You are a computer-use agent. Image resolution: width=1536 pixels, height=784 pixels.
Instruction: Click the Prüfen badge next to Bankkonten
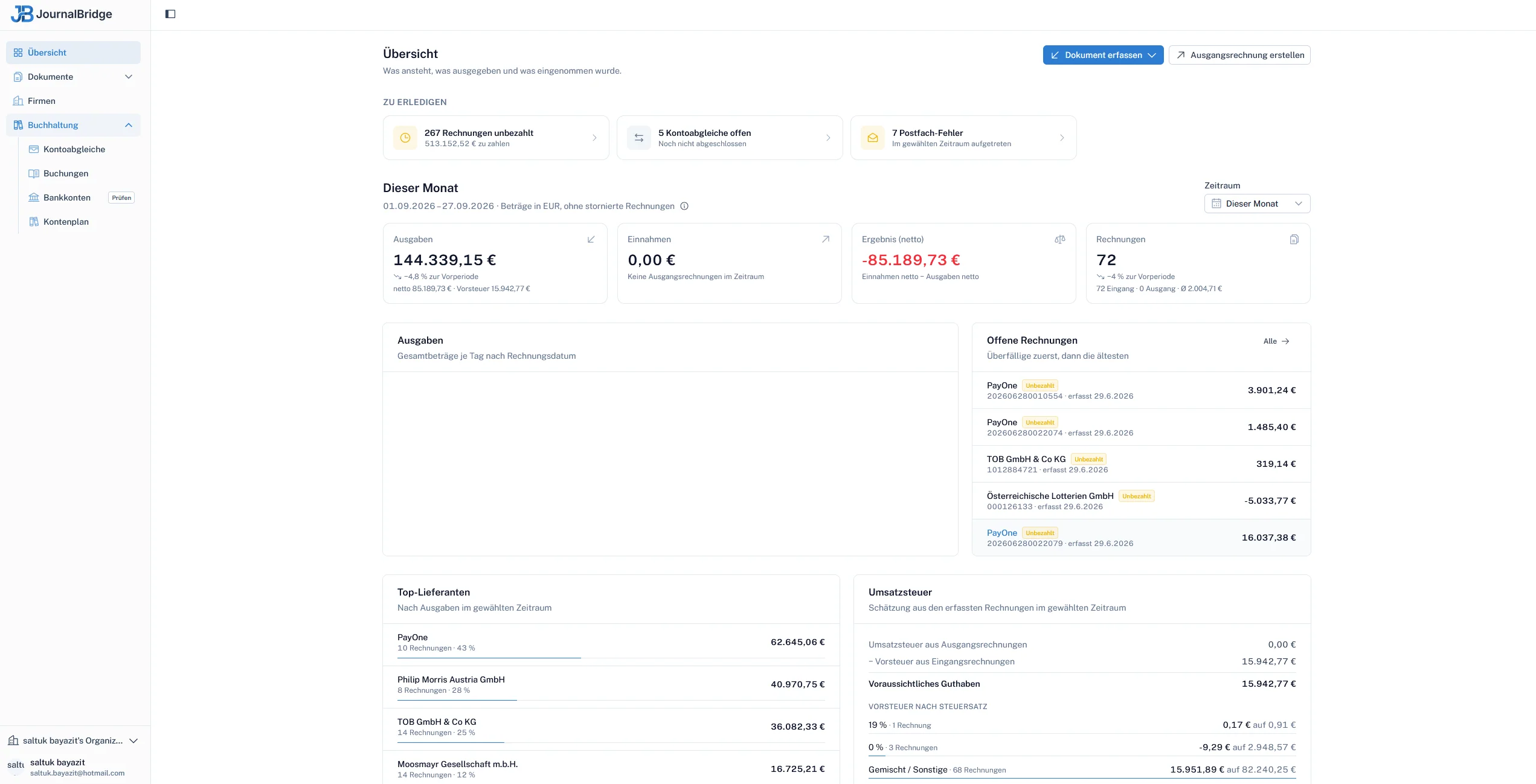121,198
